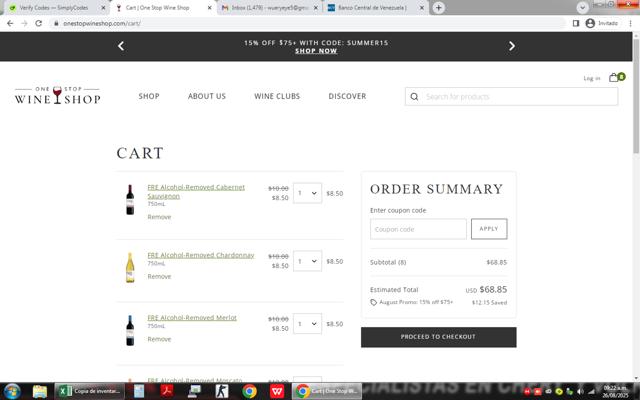The image size is (640, 400).
Task: Open the SHOP menu
Action: pyautogui.click(x=149, y=96)
